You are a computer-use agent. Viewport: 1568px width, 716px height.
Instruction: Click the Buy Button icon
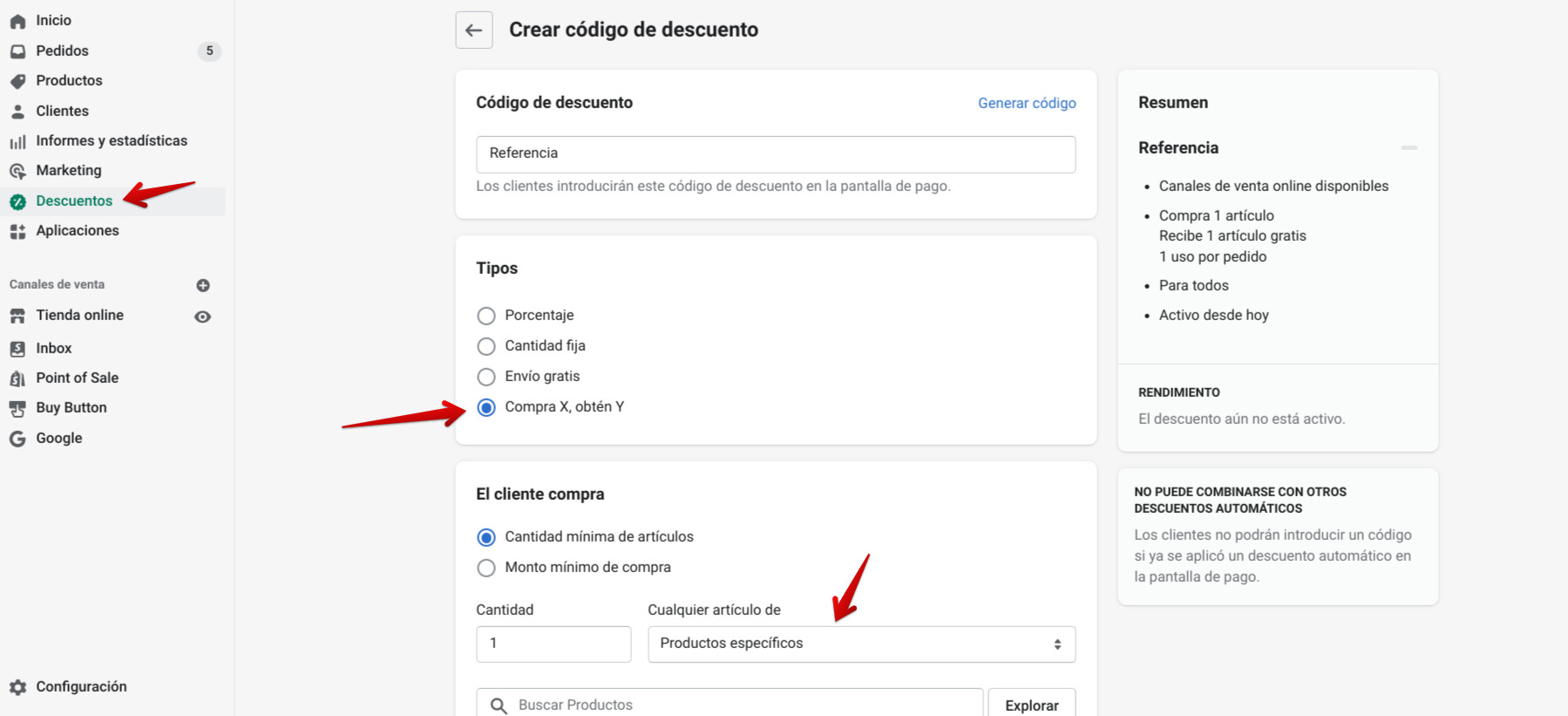point(17,408)
